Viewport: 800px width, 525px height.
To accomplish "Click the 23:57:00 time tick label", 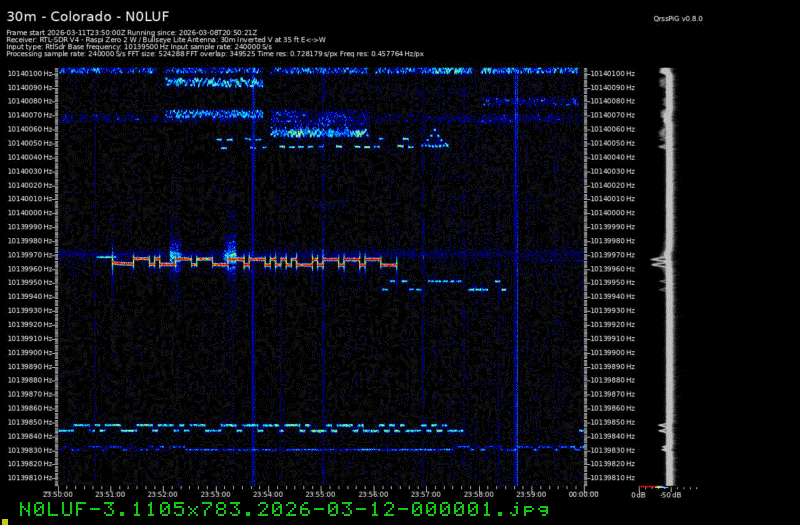I will [x=425, y=493].
